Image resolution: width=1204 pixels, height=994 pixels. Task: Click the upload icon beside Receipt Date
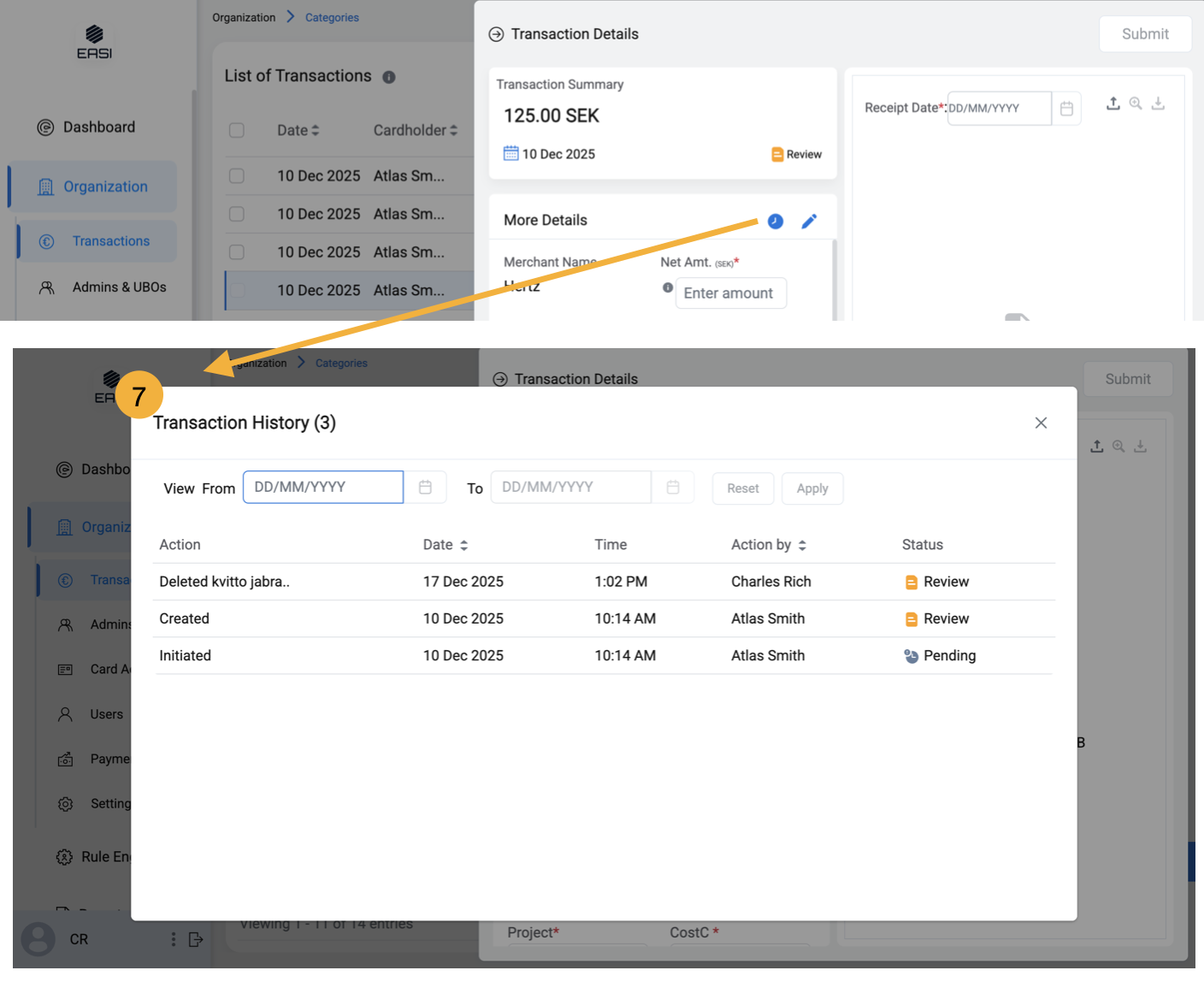point(1113,104)
